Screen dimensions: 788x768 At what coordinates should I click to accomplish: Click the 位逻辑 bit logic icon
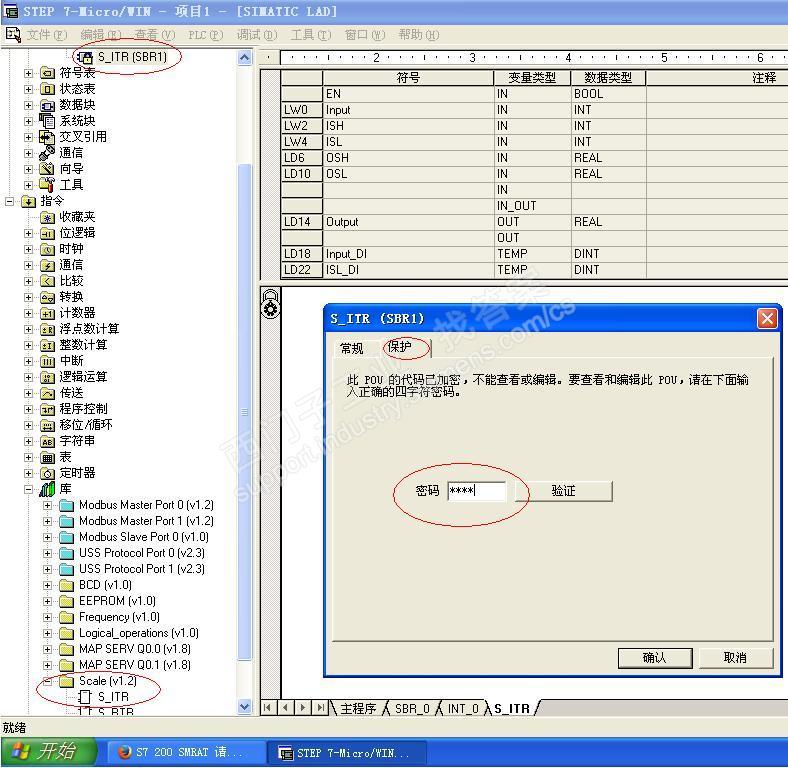(x=47, y=233)
